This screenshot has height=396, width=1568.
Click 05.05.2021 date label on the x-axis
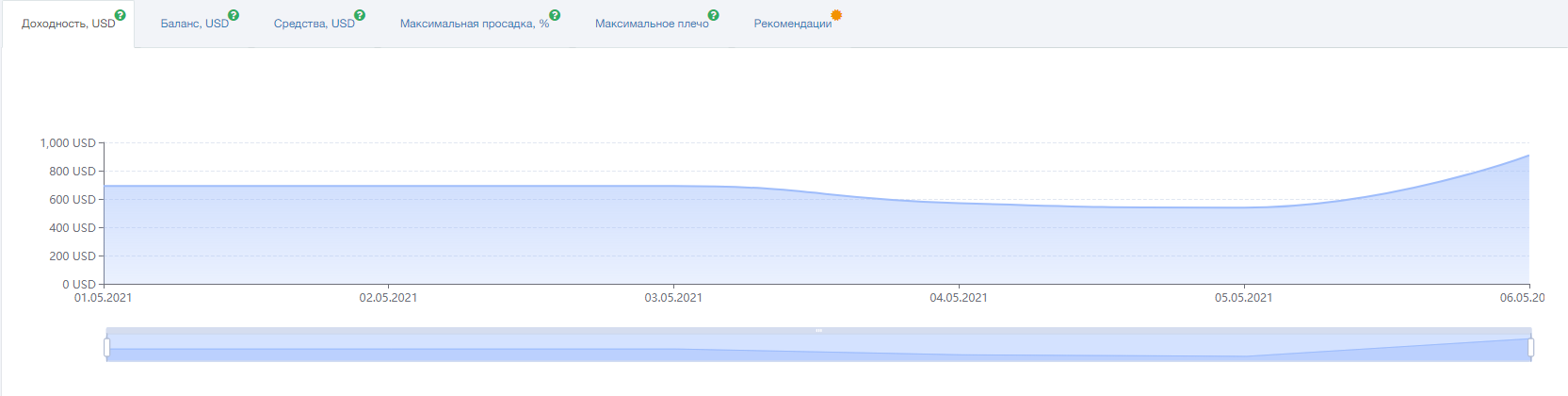1243,298
